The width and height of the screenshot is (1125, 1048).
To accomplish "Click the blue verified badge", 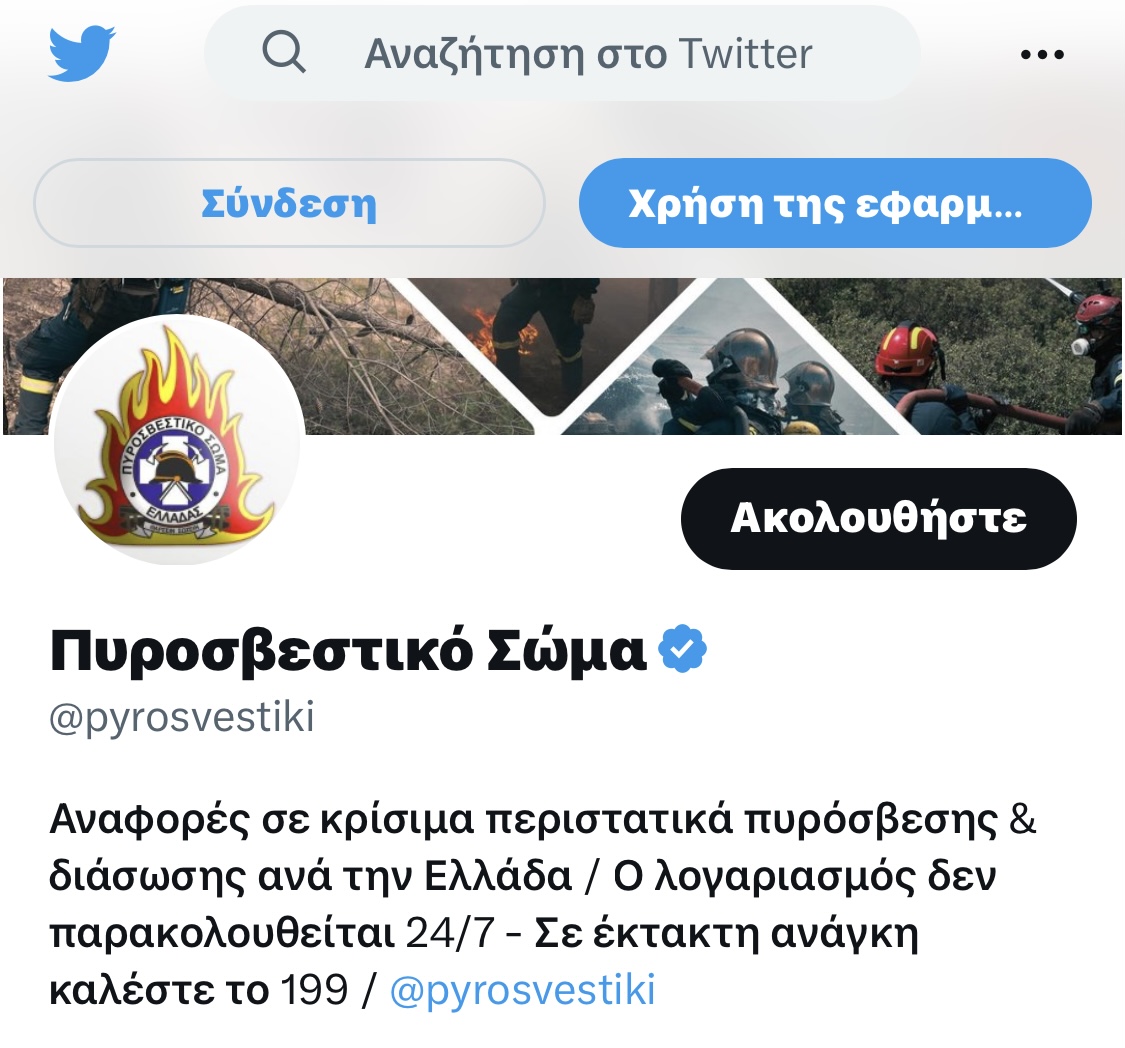I will point(682,648).
